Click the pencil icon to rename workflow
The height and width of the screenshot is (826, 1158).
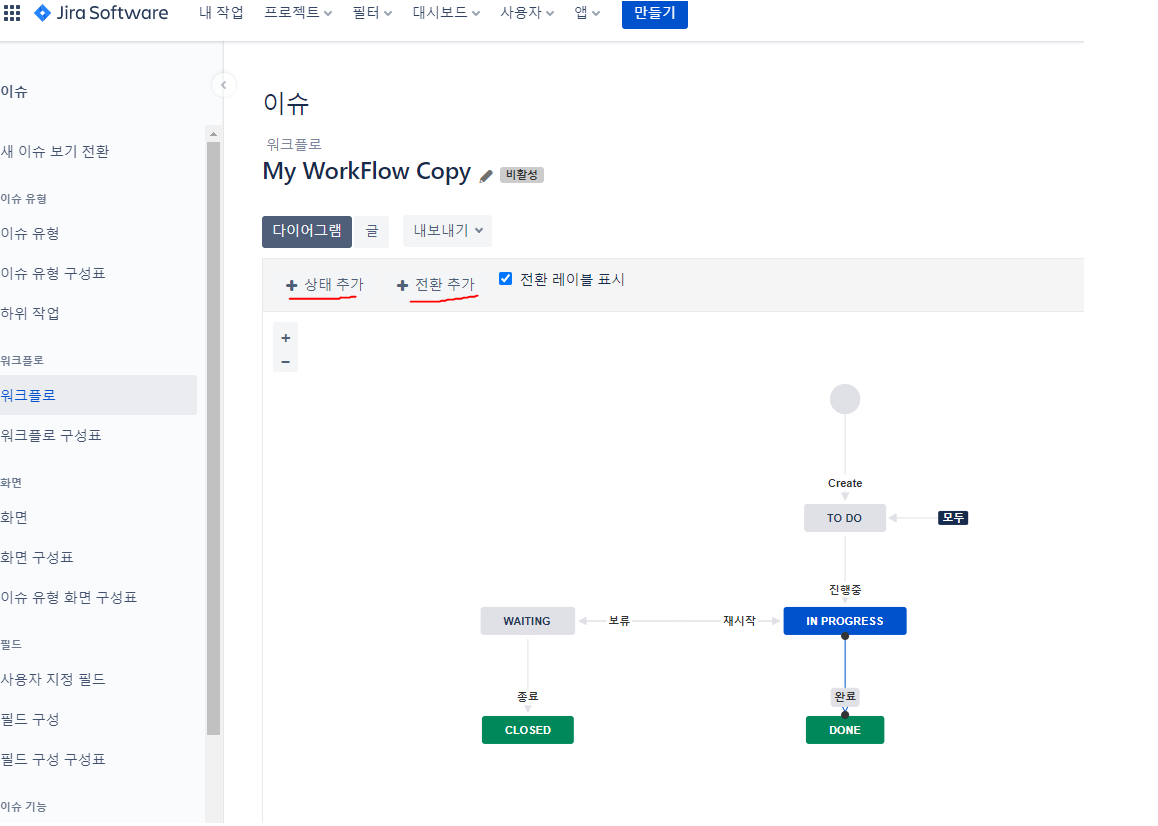(485, 176)
